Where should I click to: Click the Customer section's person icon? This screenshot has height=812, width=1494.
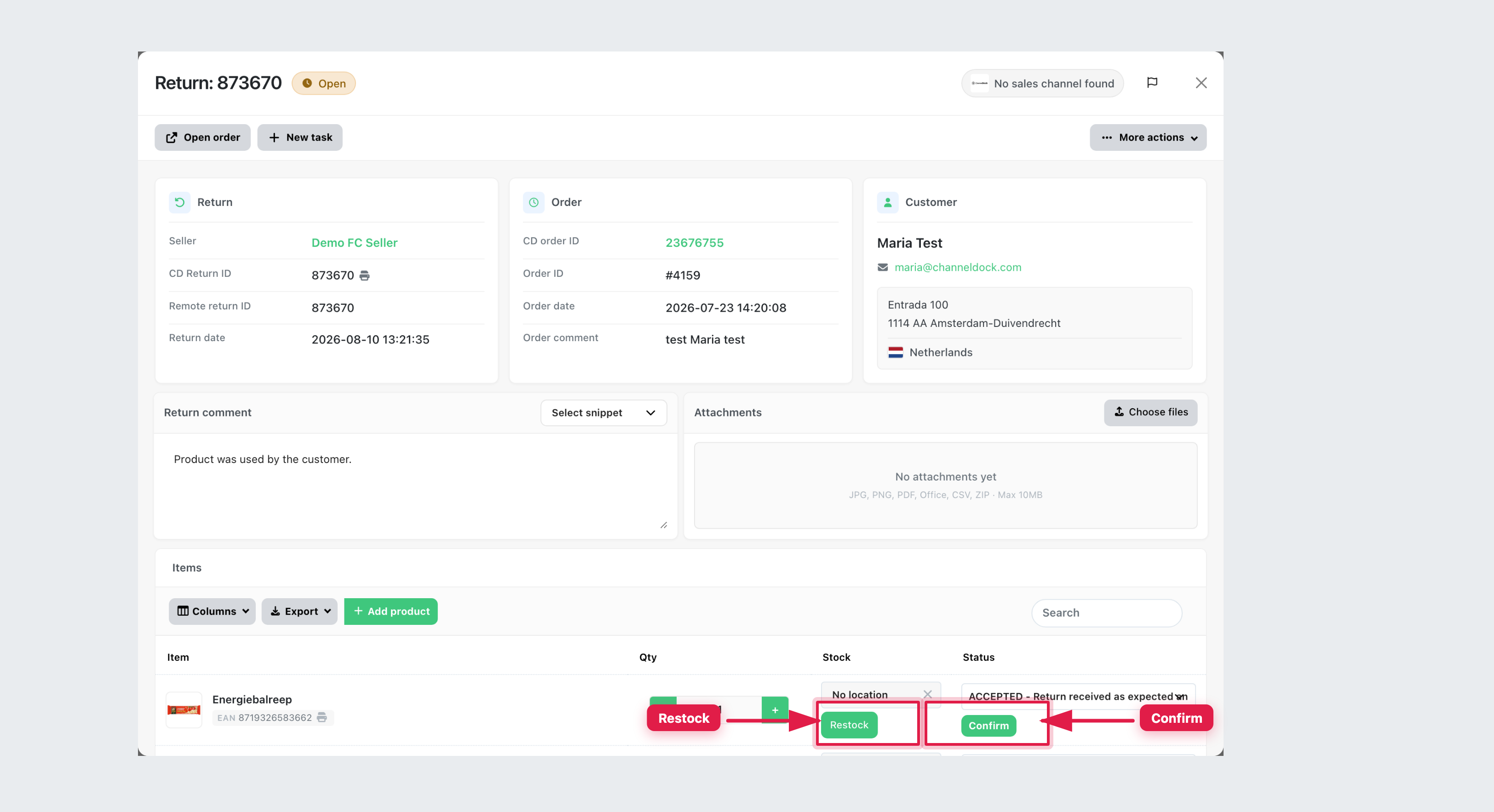click(x=887, y=202)
